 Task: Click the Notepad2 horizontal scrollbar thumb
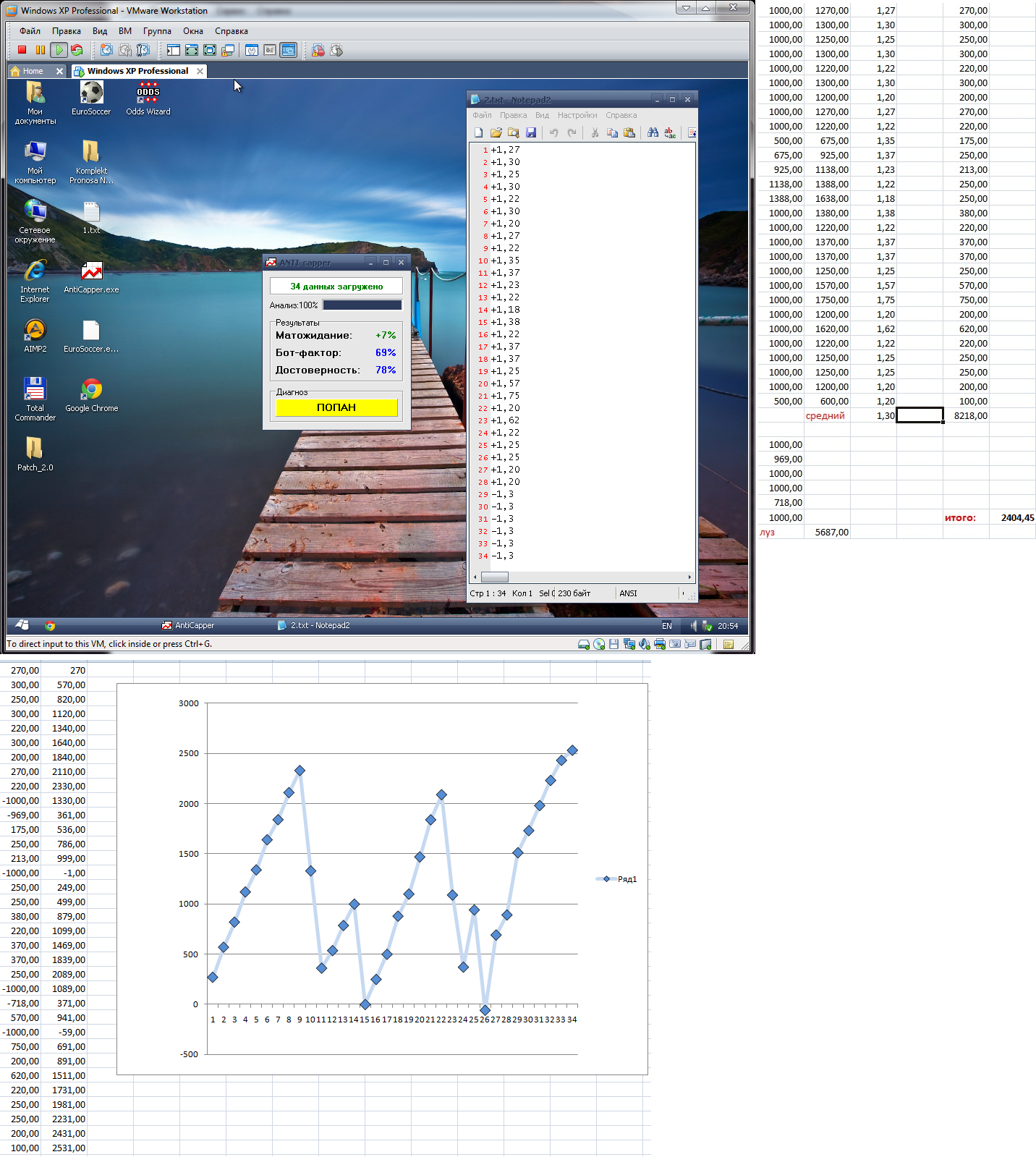[x=495, y=577]
